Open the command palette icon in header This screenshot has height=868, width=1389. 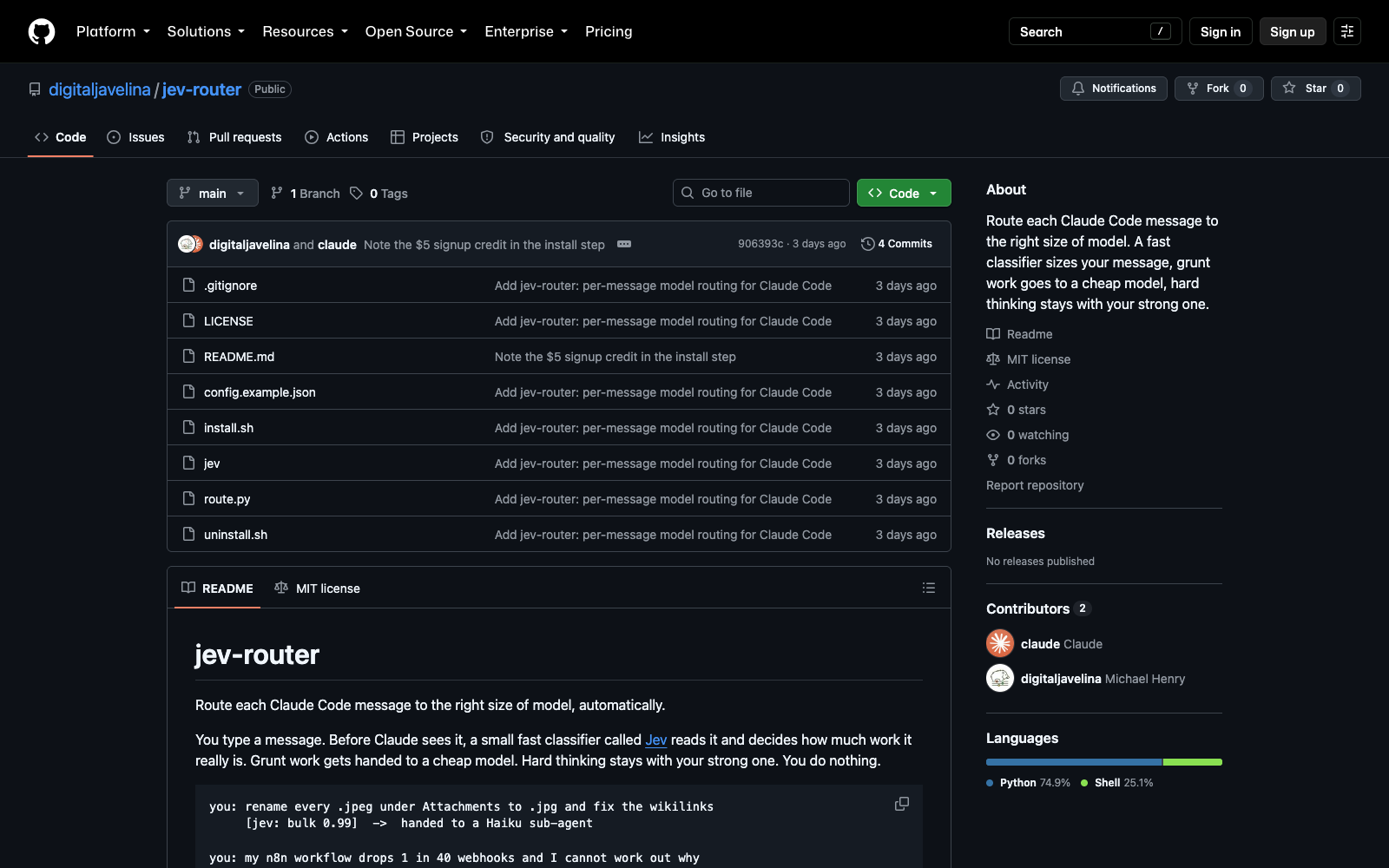(1347, 31)
